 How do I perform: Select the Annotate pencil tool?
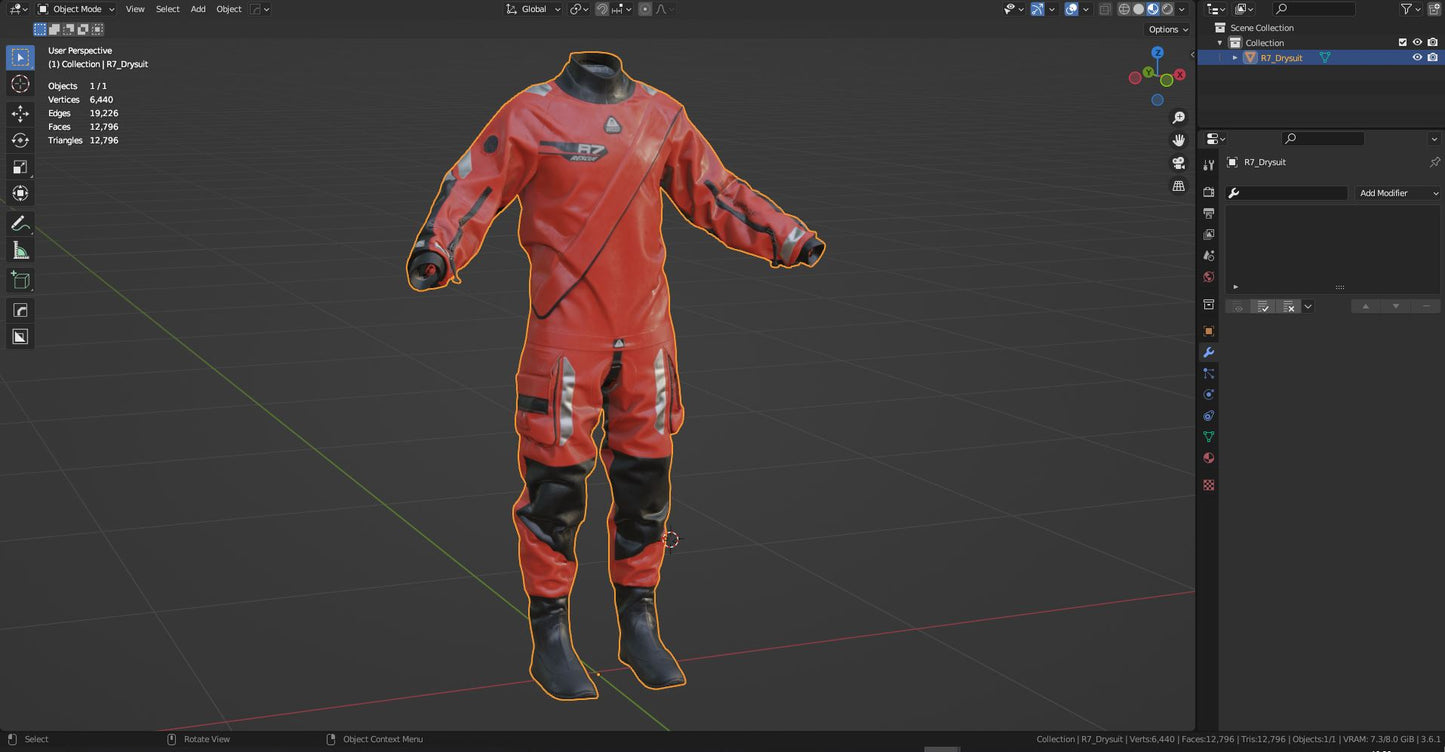(x=20, y=224)
